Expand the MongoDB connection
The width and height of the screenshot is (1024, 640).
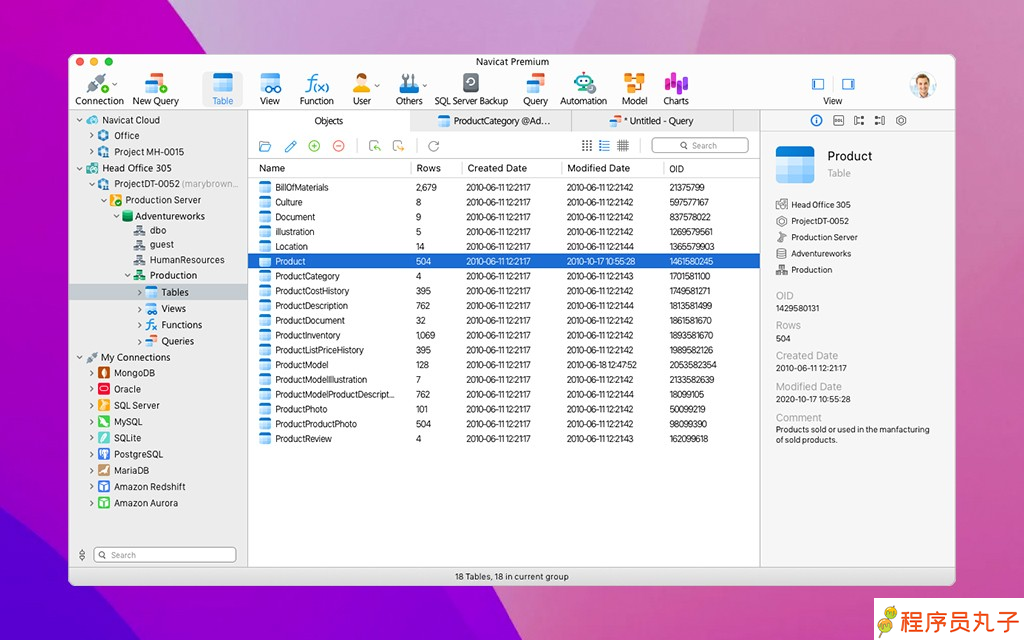[91, 373]
